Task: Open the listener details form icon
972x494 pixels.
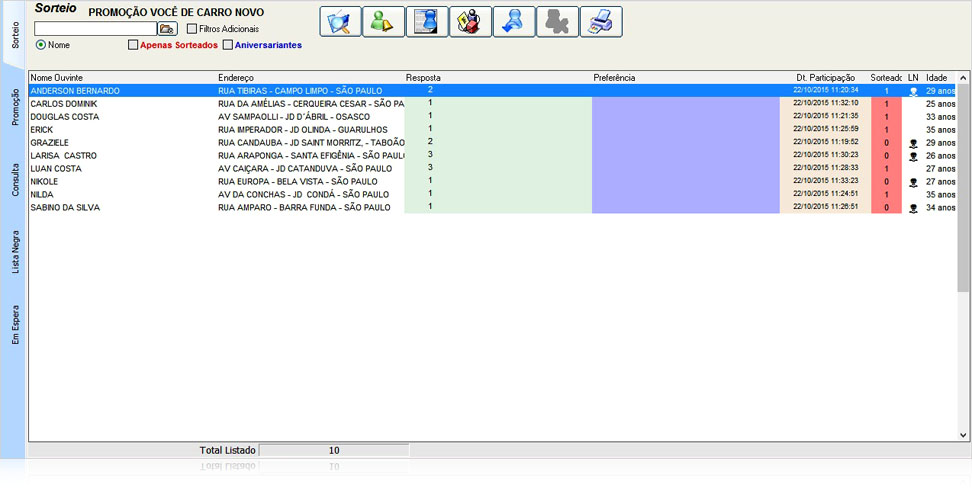Action: (x=427, y=22)
